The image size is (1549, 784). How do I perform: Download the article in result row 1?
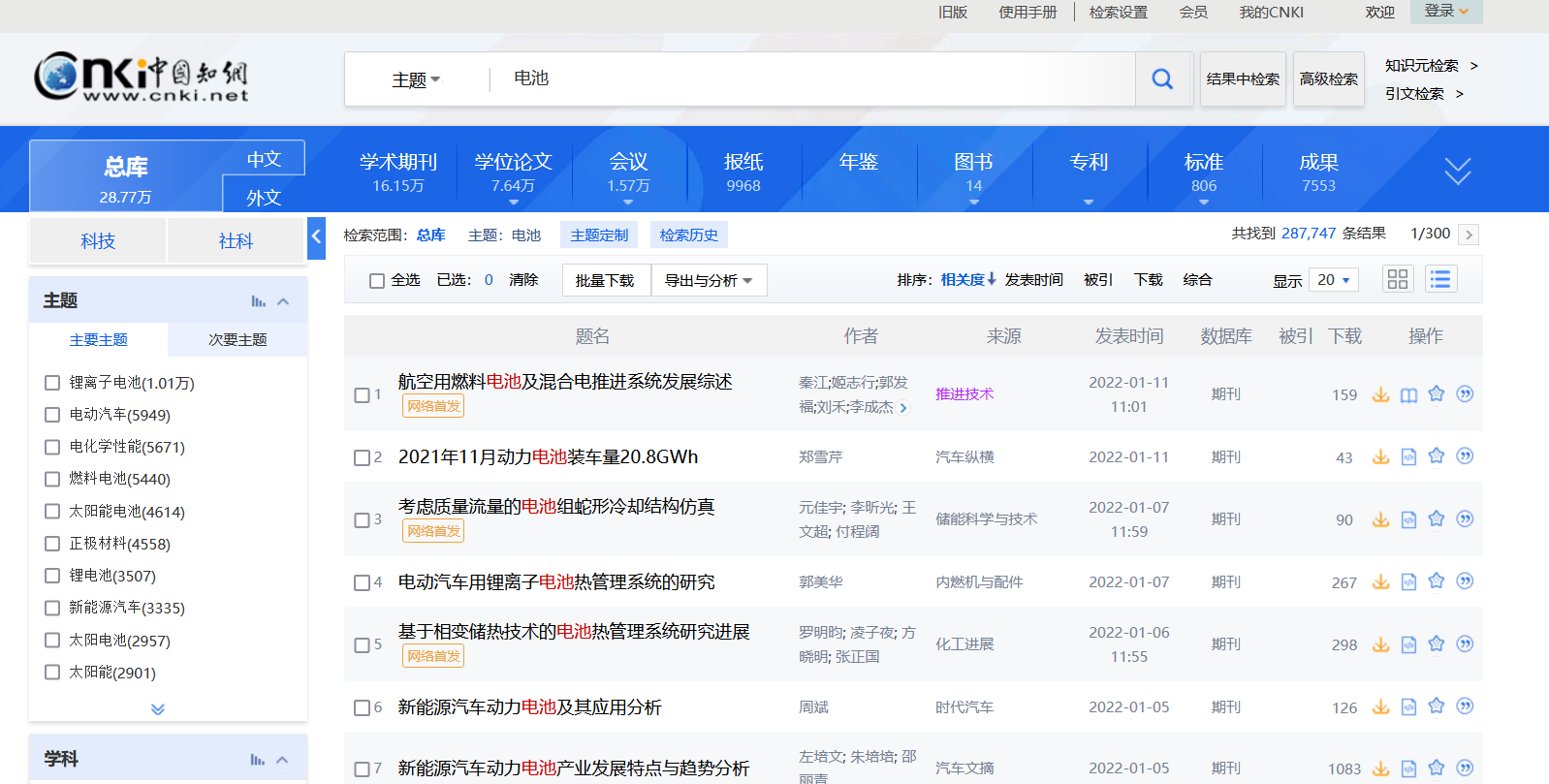(x=1380, y=394)
